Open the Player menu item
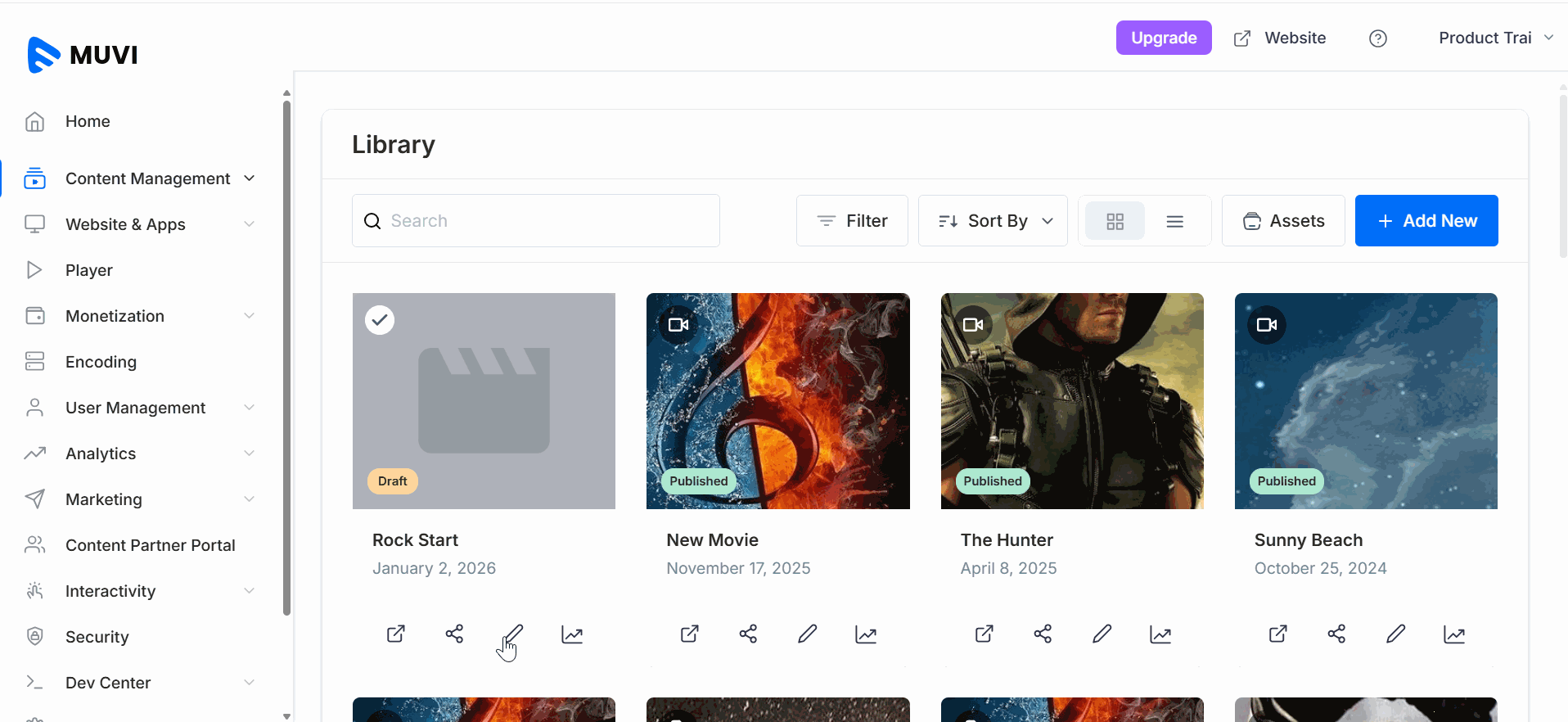1568x722 pixels. pyautogui.click(x=88, y=270)
